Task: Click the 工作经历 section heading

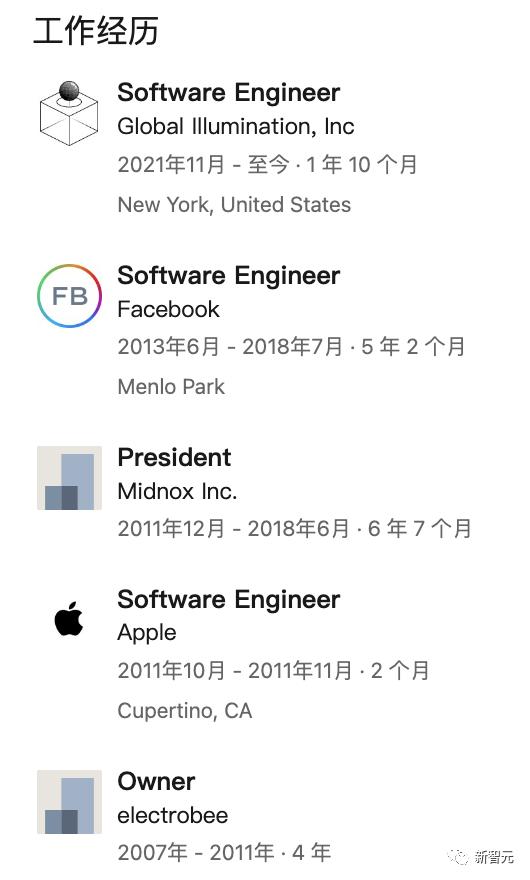Action: (x=95, y=30)
